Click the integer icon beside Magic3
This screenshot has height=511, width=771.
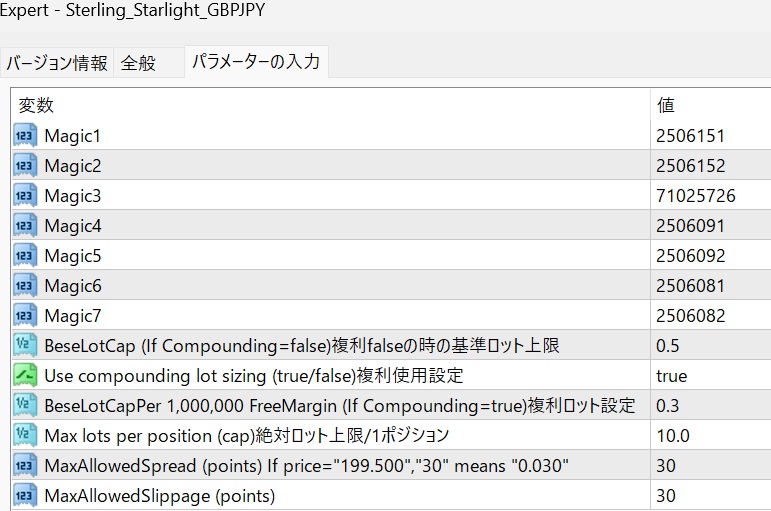tap(25, 196)
